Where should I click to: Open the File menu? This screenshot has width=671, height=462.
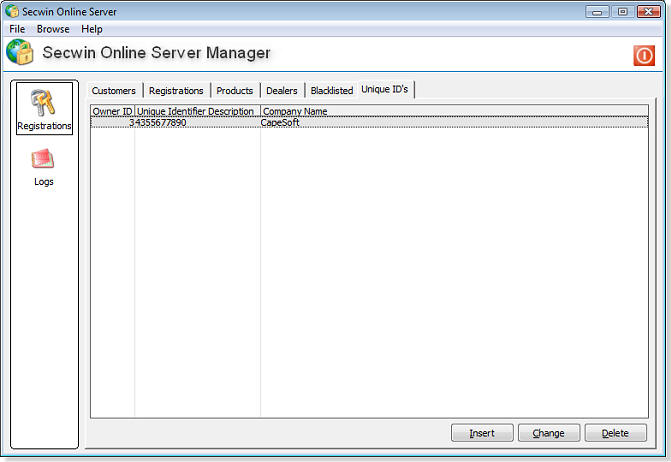pyautogui.click(x=17, y=29)
